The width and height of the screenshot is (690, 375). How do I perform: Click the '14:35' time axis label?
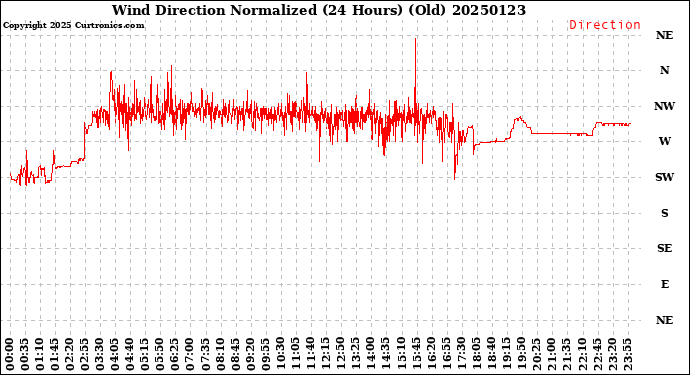[386, 354]
